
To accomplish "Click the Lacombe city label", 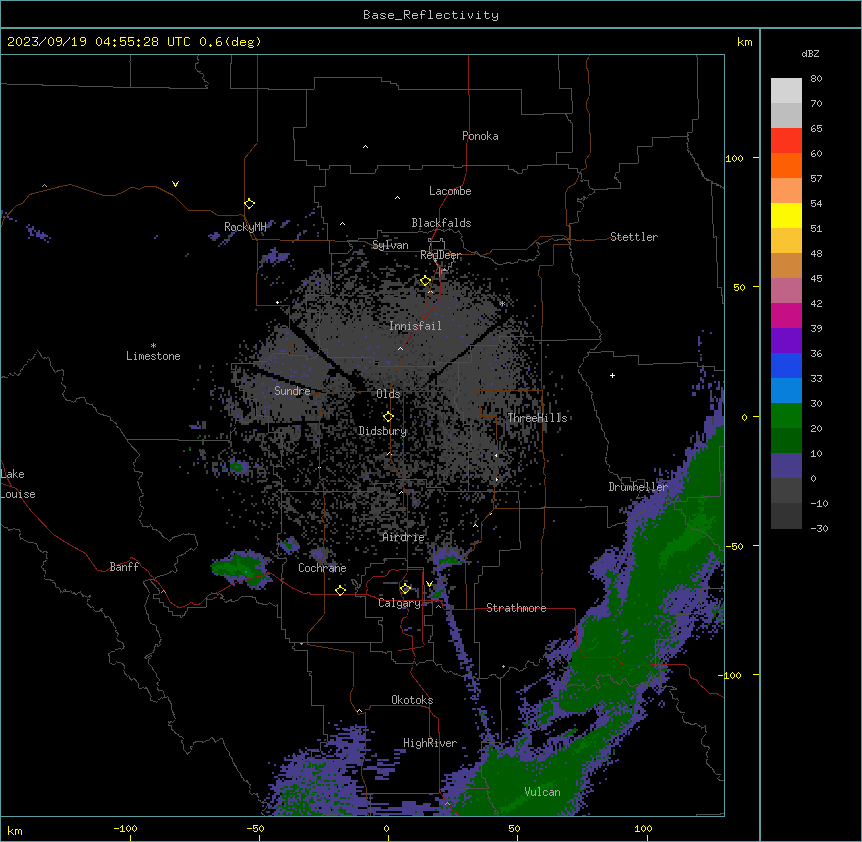I will (450, 191).
